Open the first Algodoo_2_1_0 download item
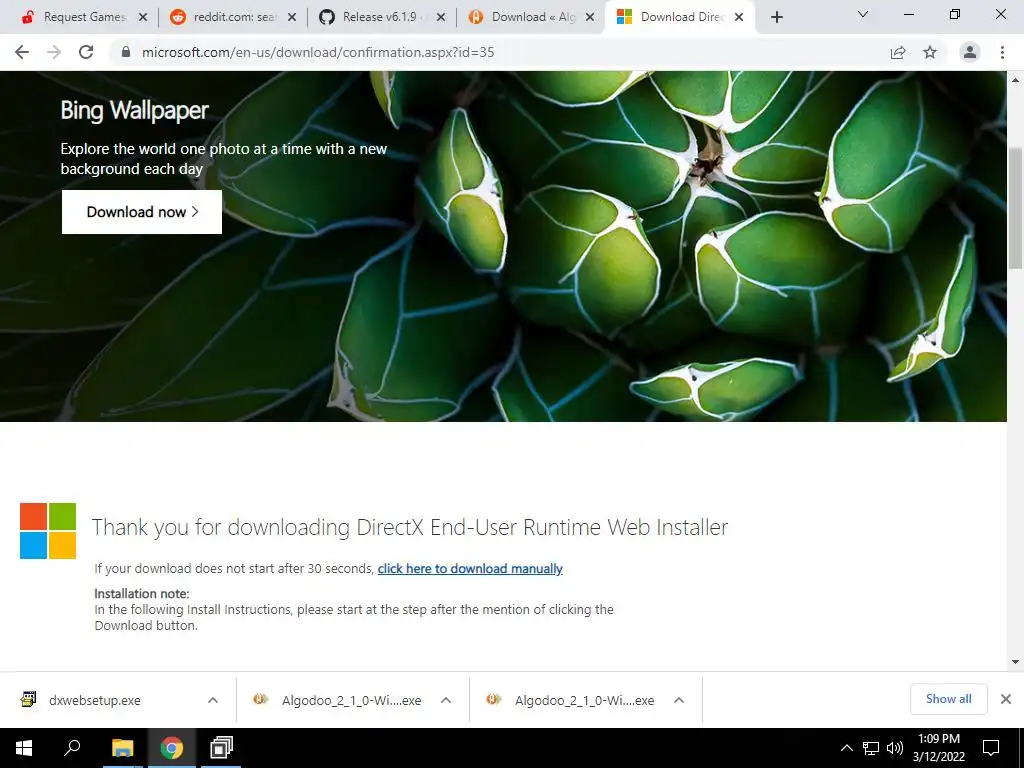This screenshot has width=1024, height=768. 338,700
